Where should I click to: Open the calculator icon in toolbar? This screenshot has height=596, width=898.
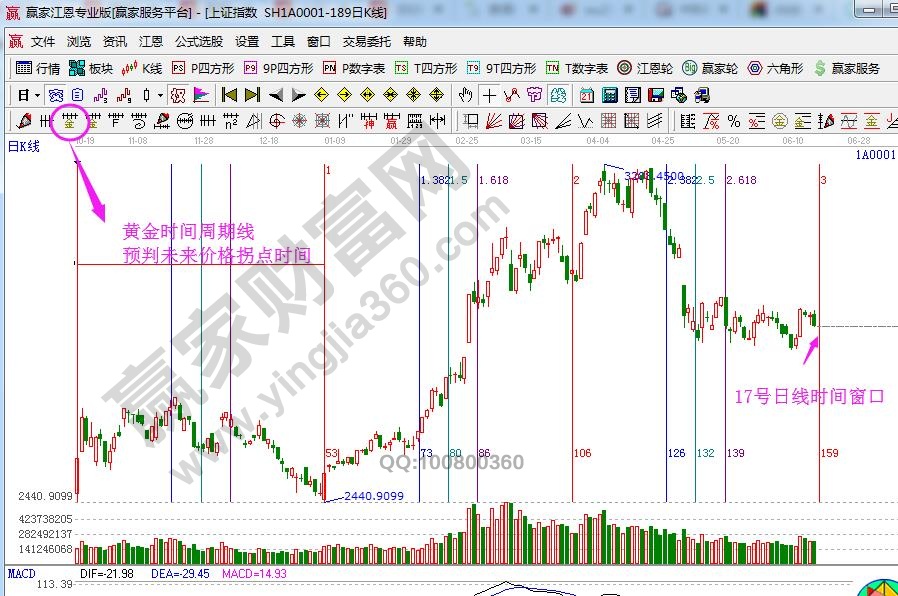[609, 95]
